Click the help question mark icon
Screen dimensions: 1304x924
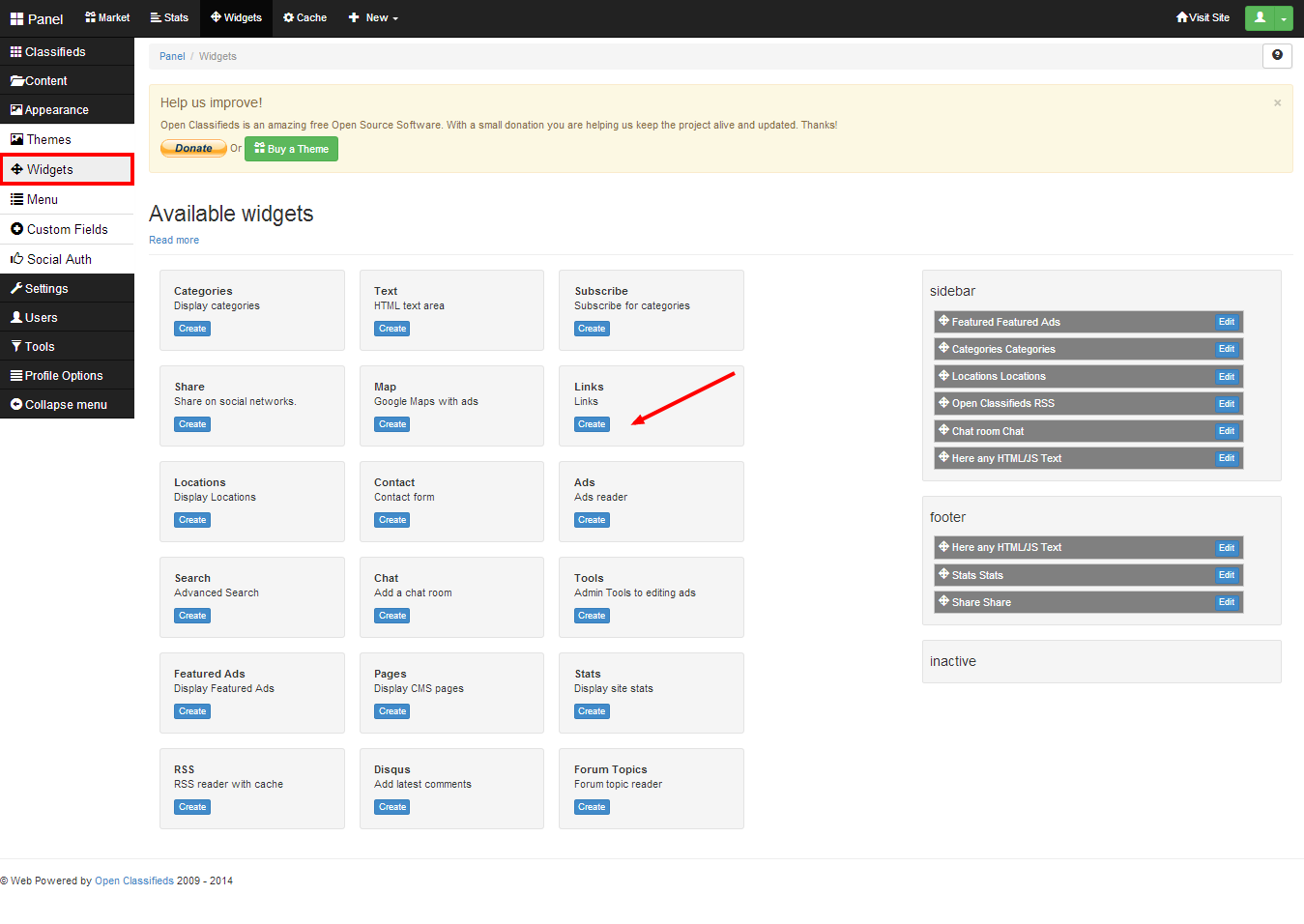pyautogui.click(x=1277, y=56)
